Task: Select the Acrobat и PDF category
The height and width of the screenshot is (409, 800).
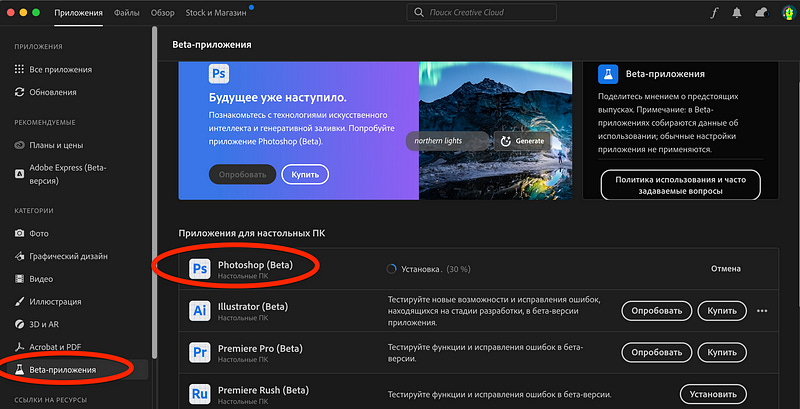Action: (56, 347)
